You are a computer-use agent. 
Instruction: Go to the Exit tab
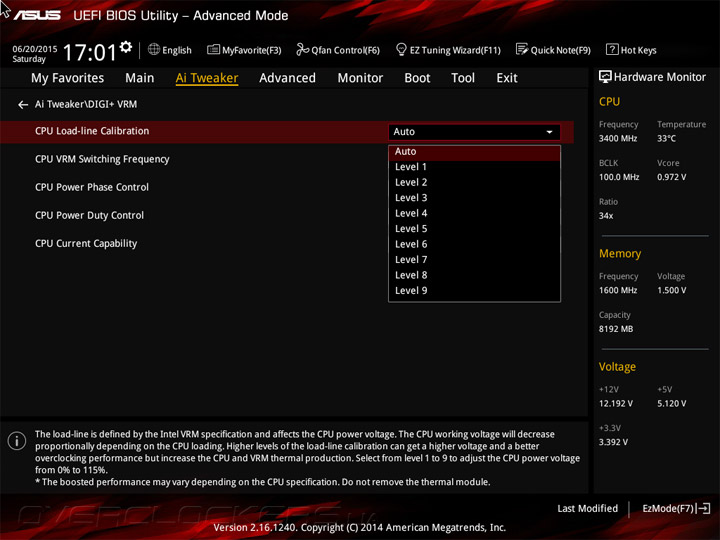coord(506,78)
